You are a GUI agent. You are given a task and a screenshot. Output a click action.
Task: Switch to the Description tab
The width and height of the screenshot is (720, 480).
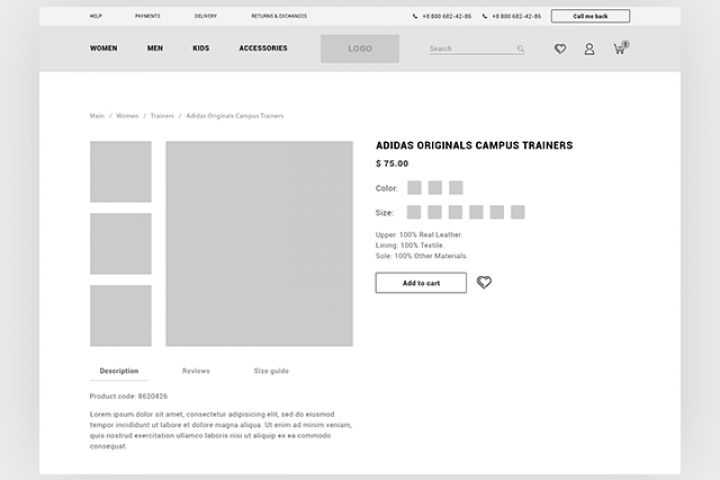tap(119, 371)
